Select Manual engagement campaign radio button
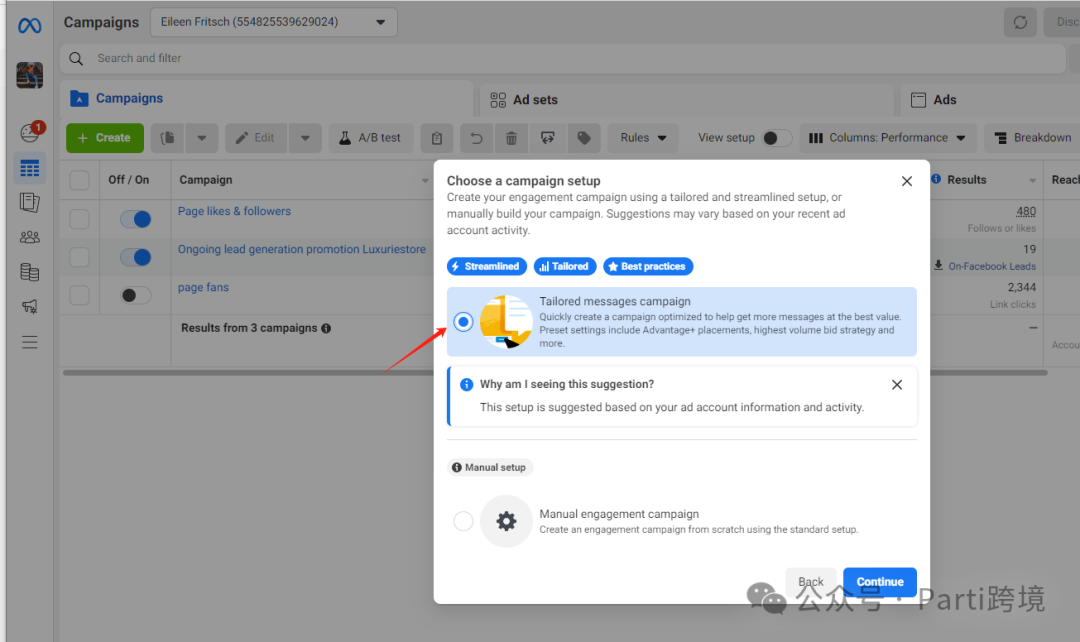This screenshot has width=1080, height=642. [463, 521]
